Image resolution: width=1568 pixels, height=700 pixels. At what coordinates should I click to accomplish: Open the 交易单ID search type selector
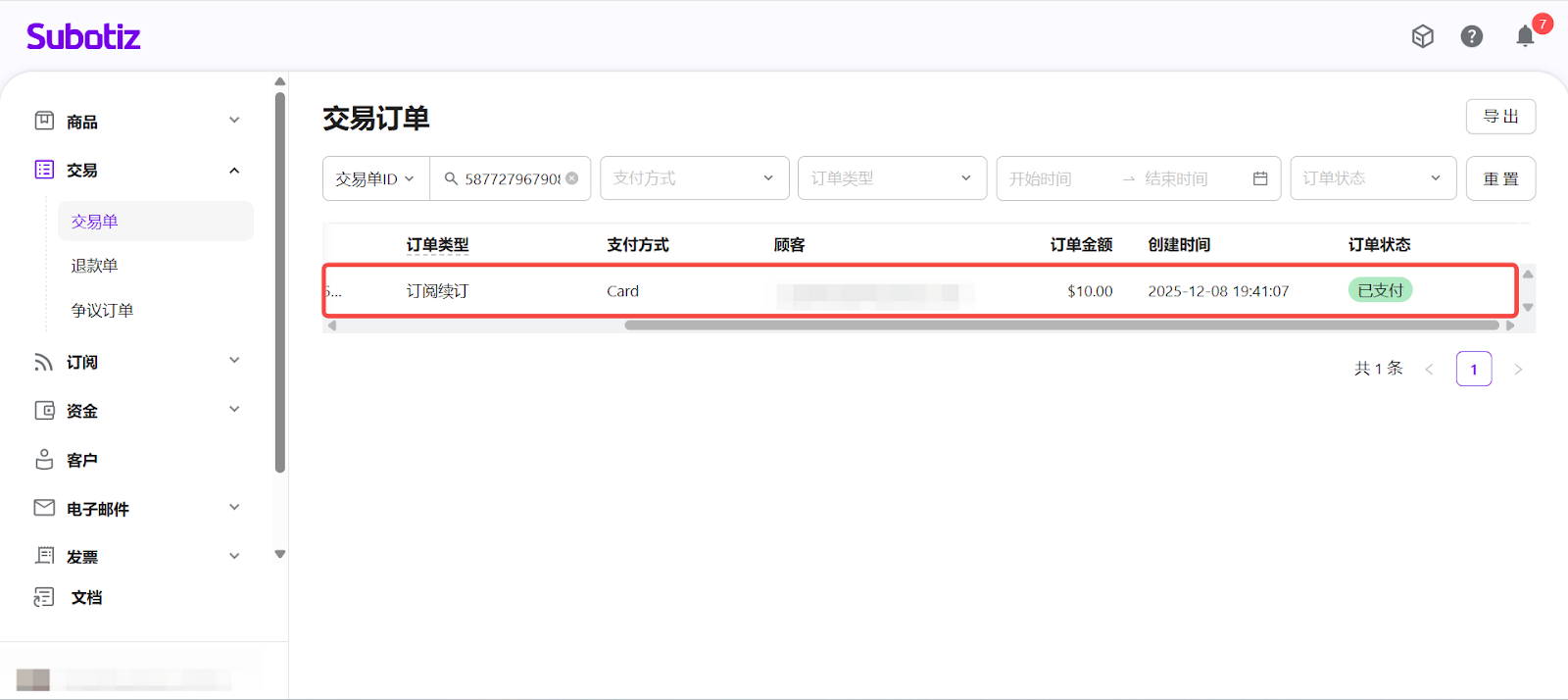(x=375, y=178)
